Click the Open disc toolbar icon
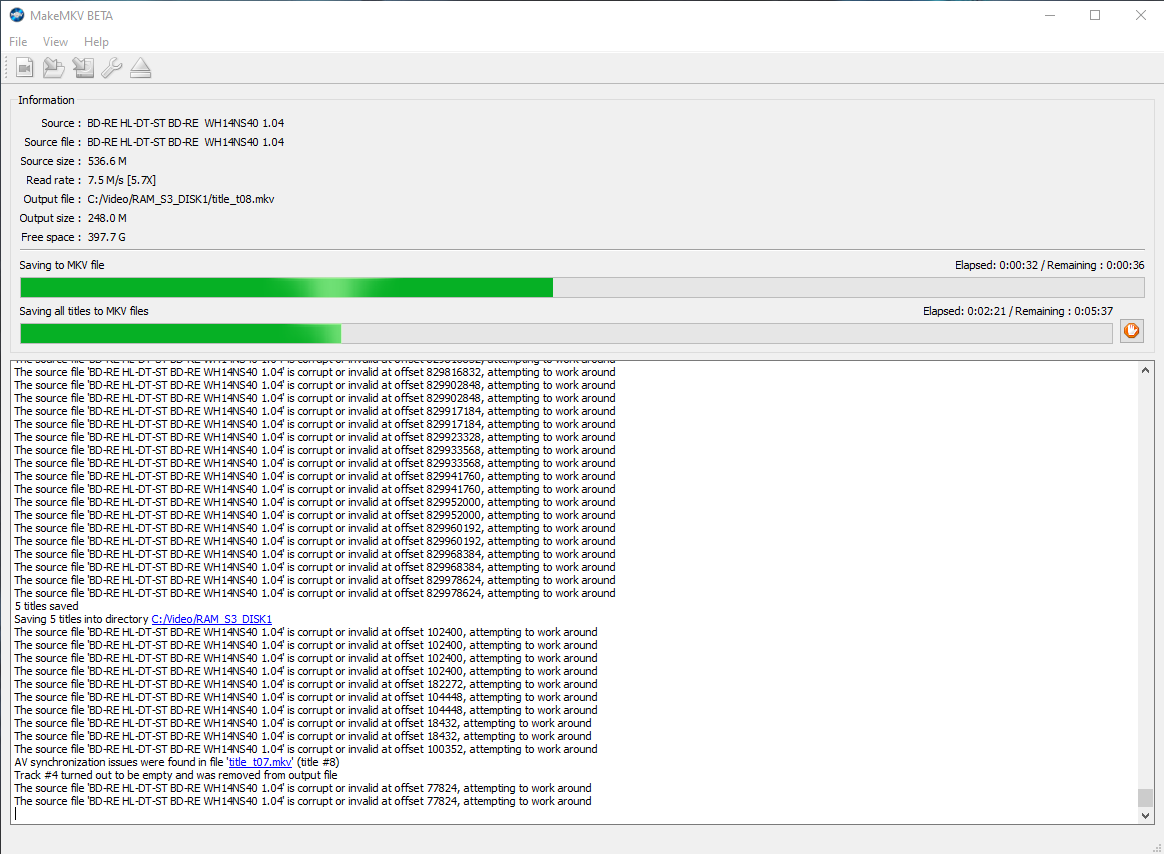Screen dimensions: 1164x854 click(x=53, y=68)
